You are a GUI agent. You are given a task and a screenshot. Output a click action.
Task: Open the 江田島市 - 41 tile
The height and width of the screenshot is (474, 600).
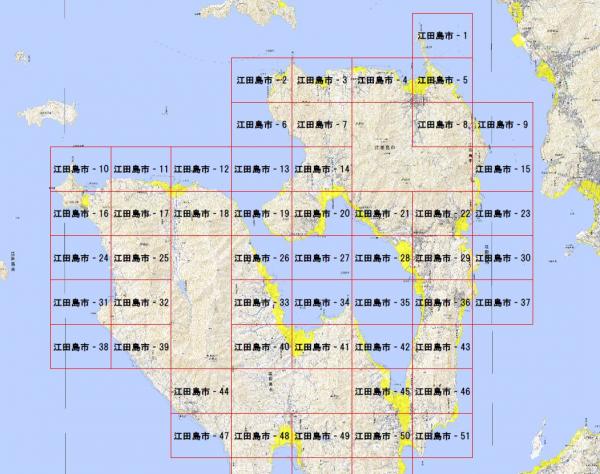tap(321, 347)
